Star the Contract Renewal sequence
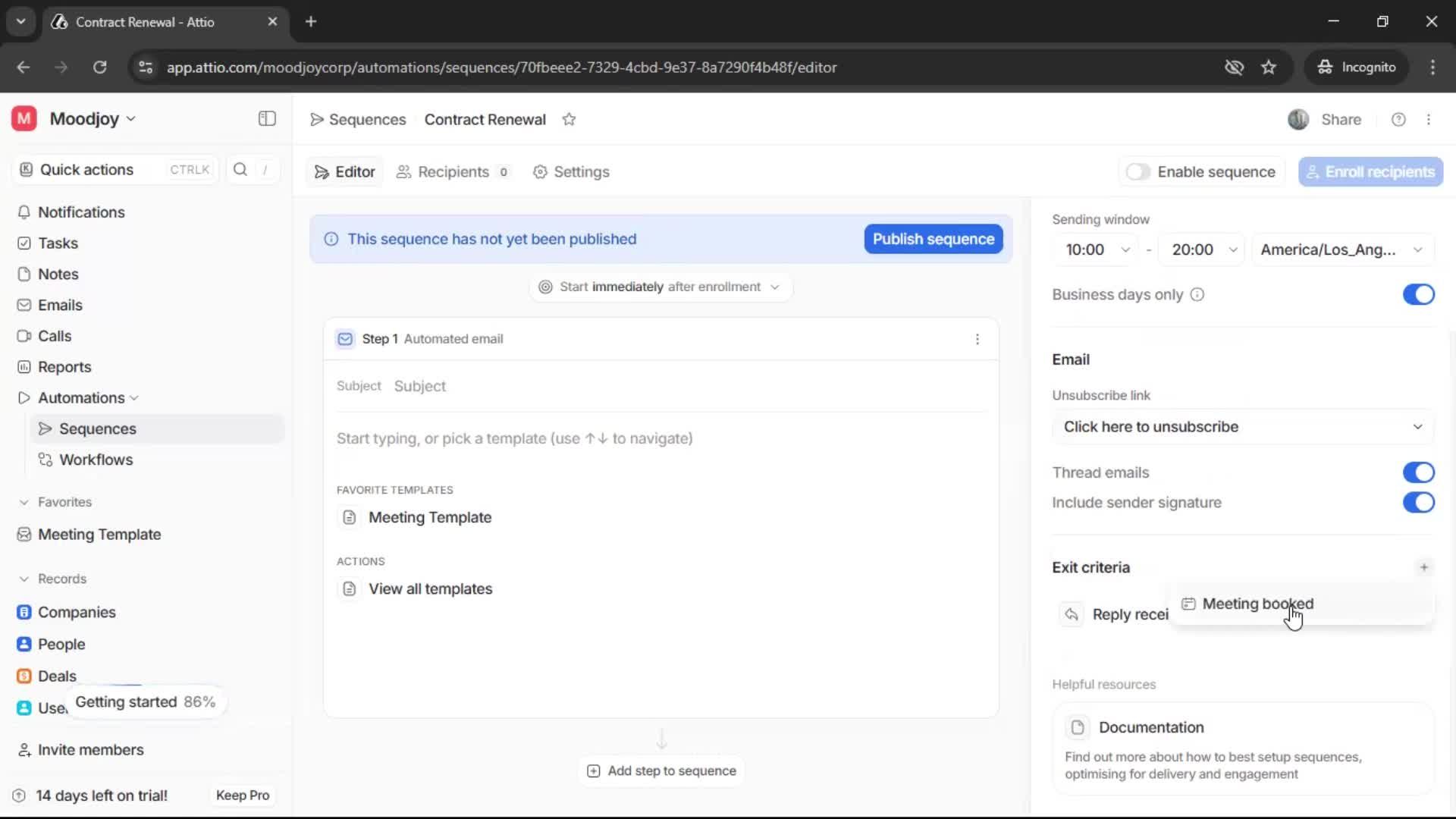 (x=569, y=120)
